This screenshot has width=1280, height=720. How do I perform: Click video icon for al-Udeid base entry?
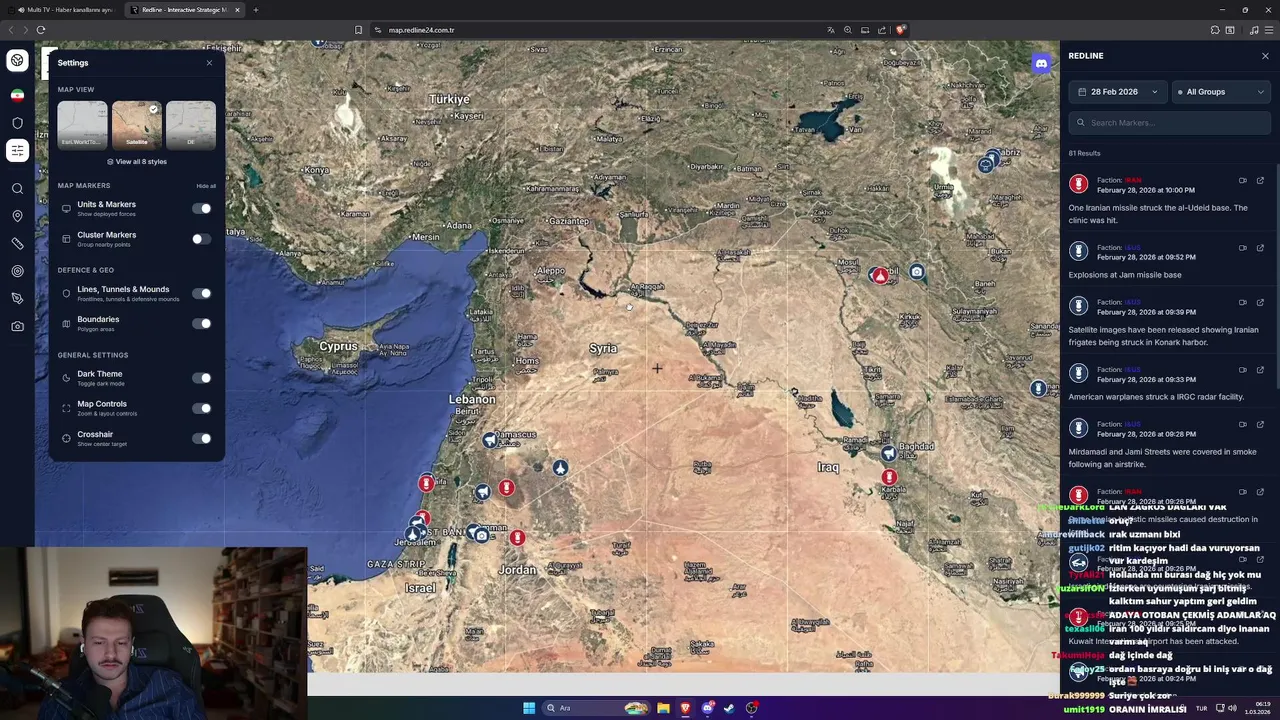click(1242, 180)
